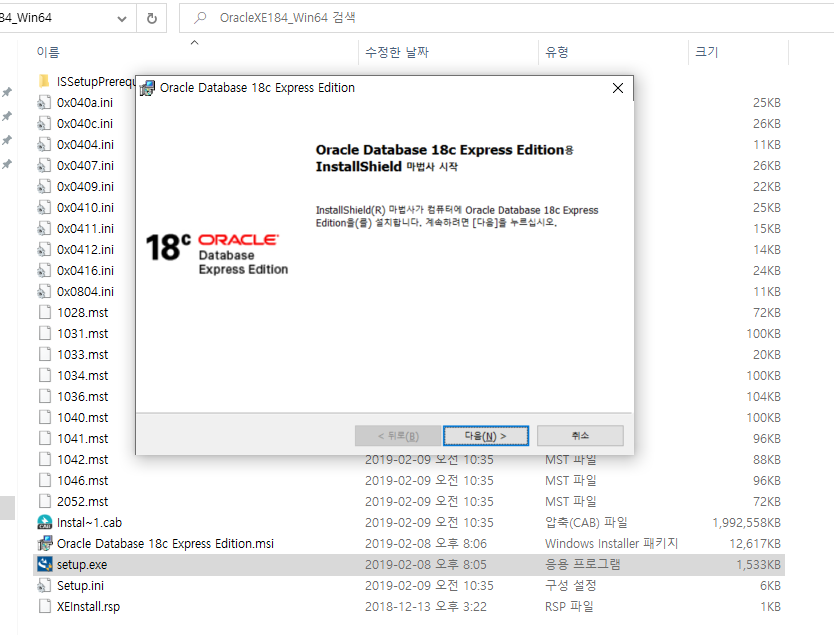Select 0x040a.ini file icon
Image resolution: width=834 pixels, height=635 pixels.
tap(45, 102)
